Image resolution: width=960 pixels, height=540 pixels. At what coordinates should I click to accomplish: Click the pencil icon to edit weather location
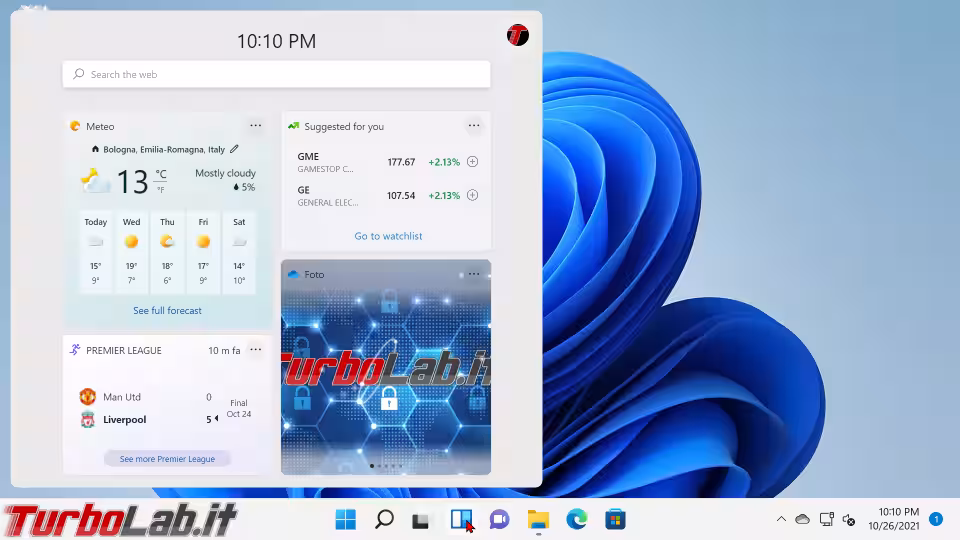234,149
